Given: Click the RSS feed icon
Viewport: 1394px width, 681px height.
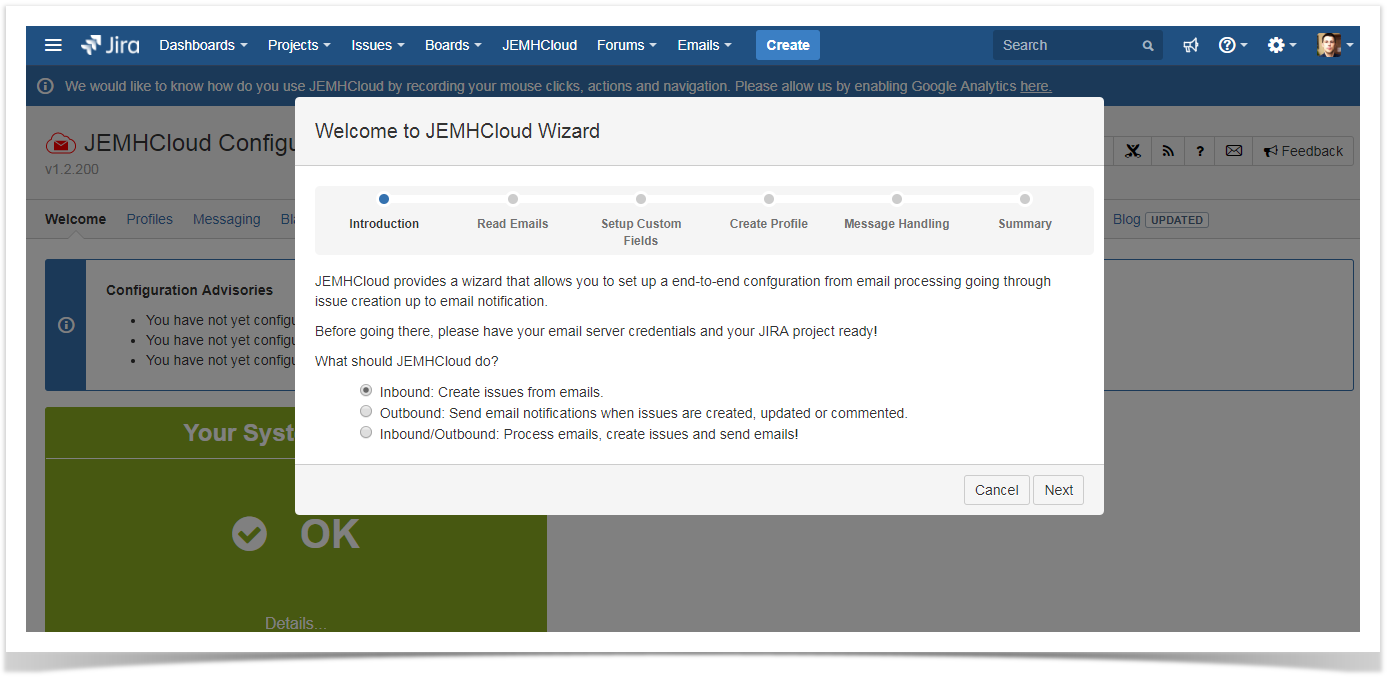Looking at the screenshot, I should [x=1167, y=151].
